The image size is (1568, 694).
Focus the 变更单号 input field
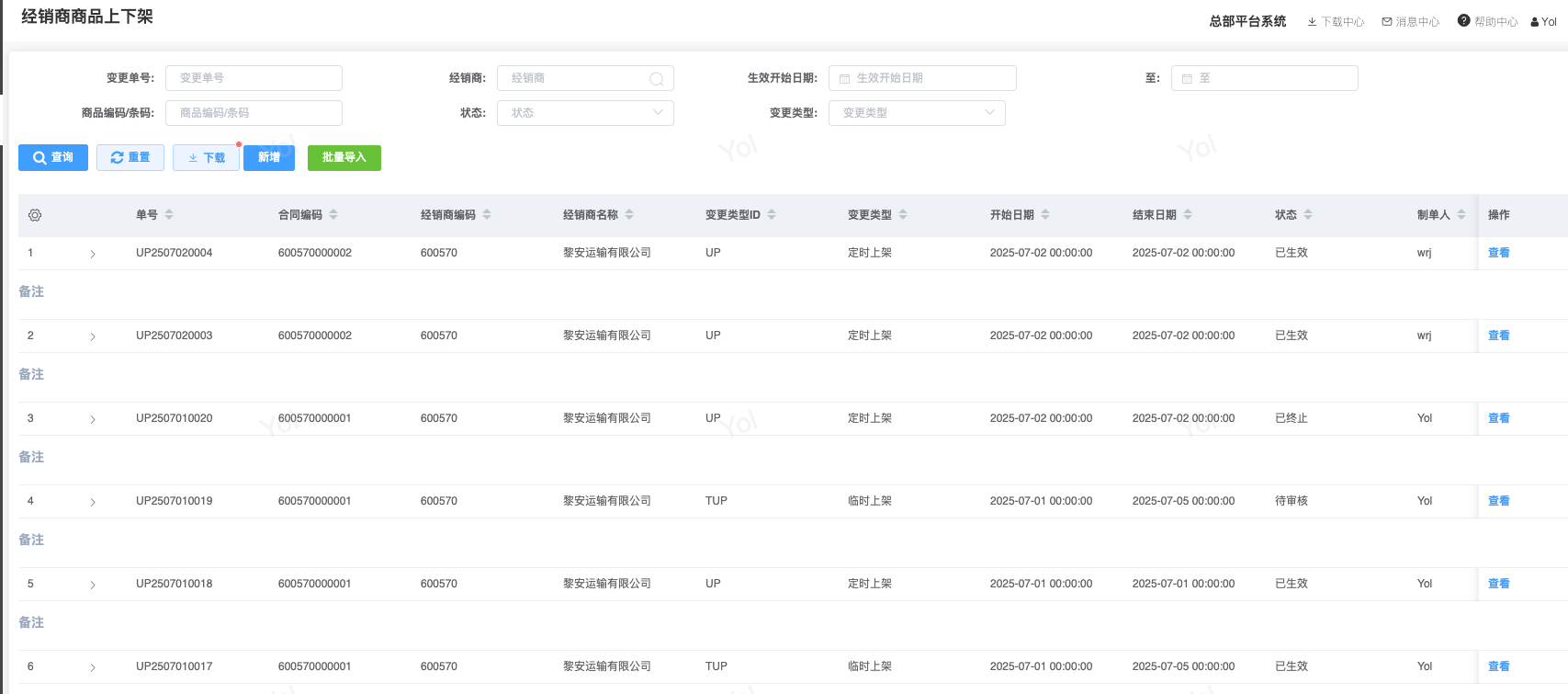pos(254,78)
